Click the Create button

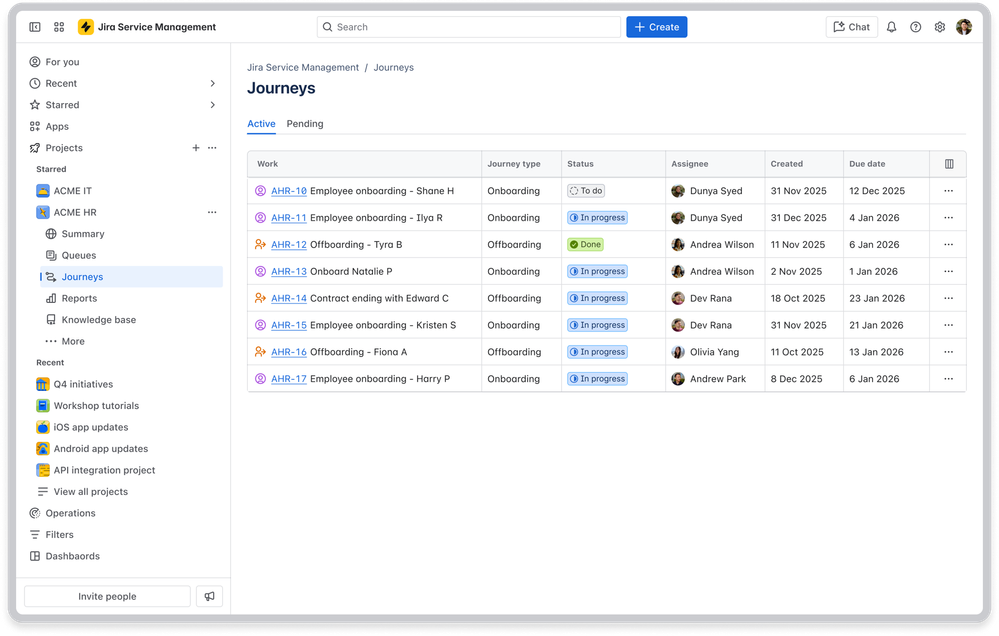(x=656, y=27)
